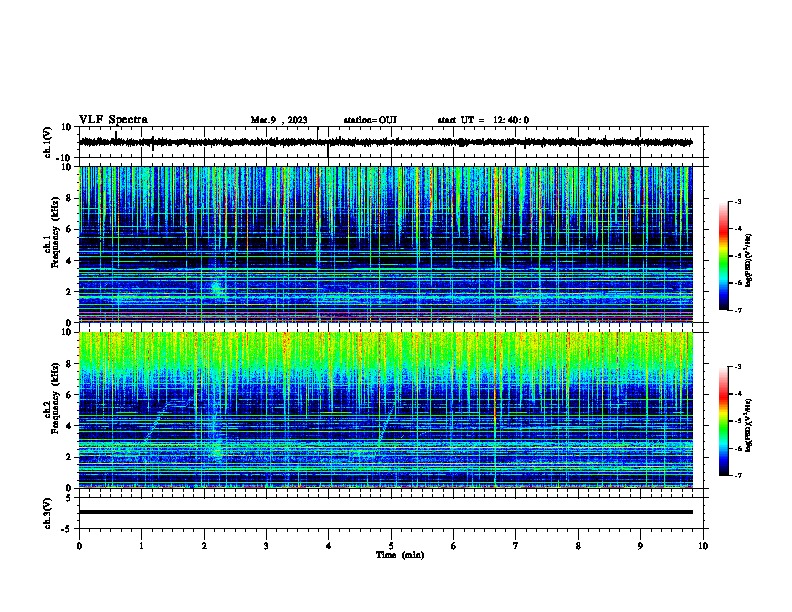The image size is (792, 612).
Task: Click the "ch.3(V)" axis label
Action: (47, 513)
